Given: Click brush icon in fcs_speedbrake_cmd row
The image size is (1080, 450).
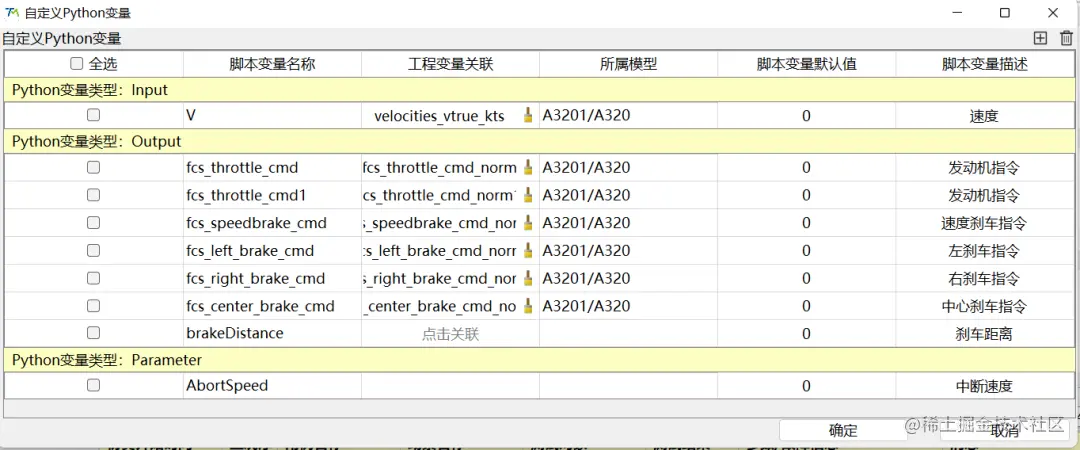Looking at the screenshot, I should (528, 223).
